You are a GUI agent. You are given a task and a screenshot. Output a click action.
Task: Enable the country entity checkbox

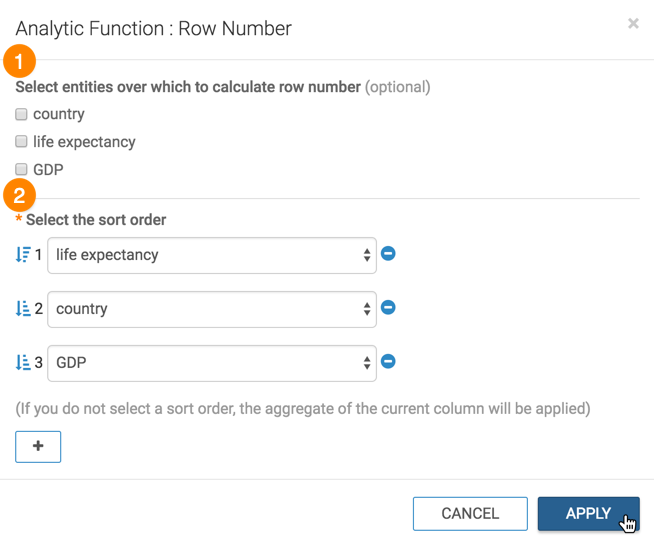21,114
